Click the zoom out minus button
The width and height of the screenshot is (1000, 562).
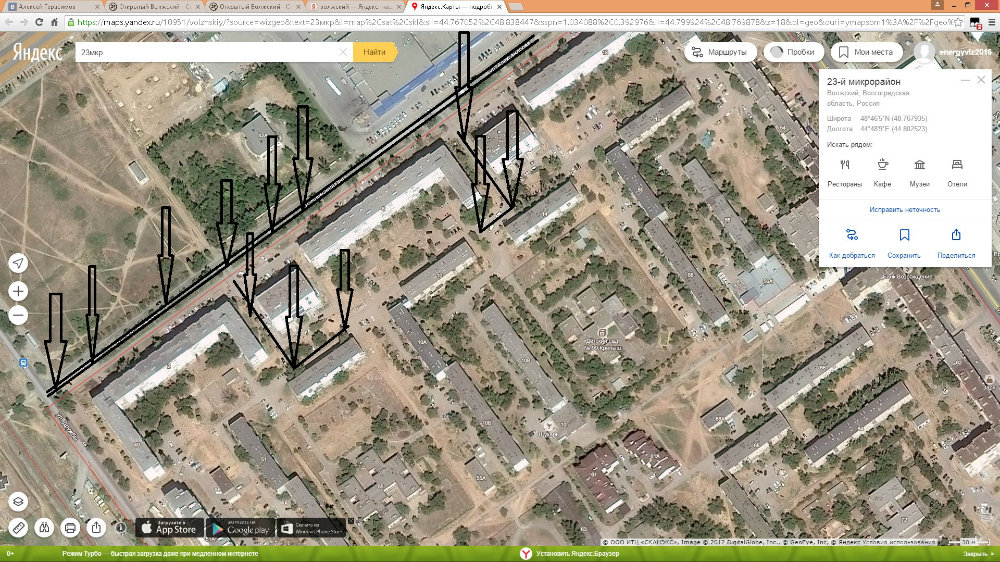pyautogui.click(x=18, y=316)
